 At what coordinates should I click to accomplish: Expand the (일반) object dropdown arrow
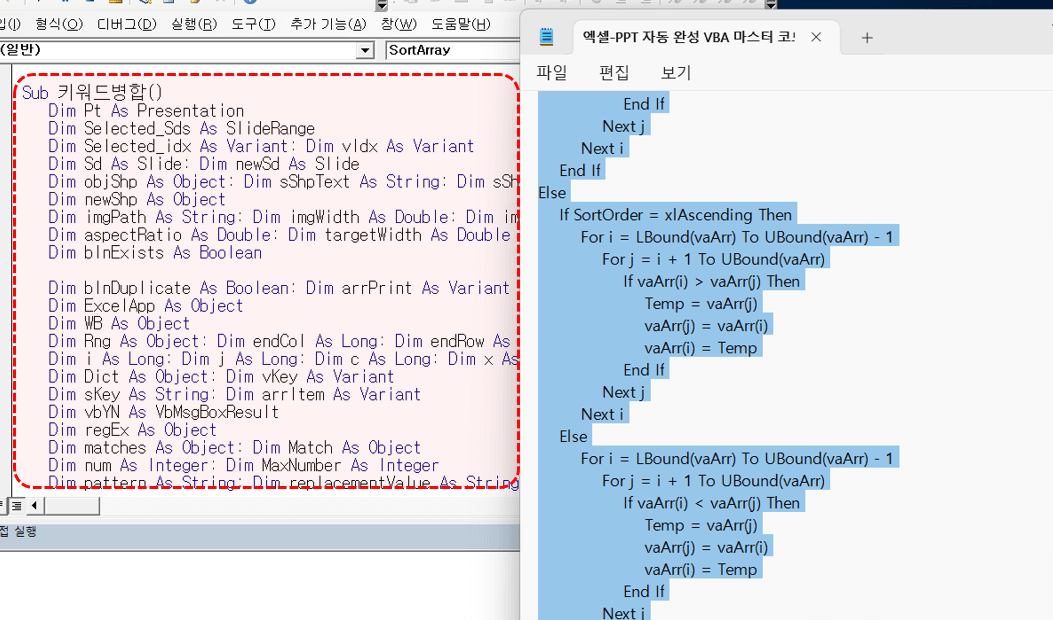coord(365,50)
